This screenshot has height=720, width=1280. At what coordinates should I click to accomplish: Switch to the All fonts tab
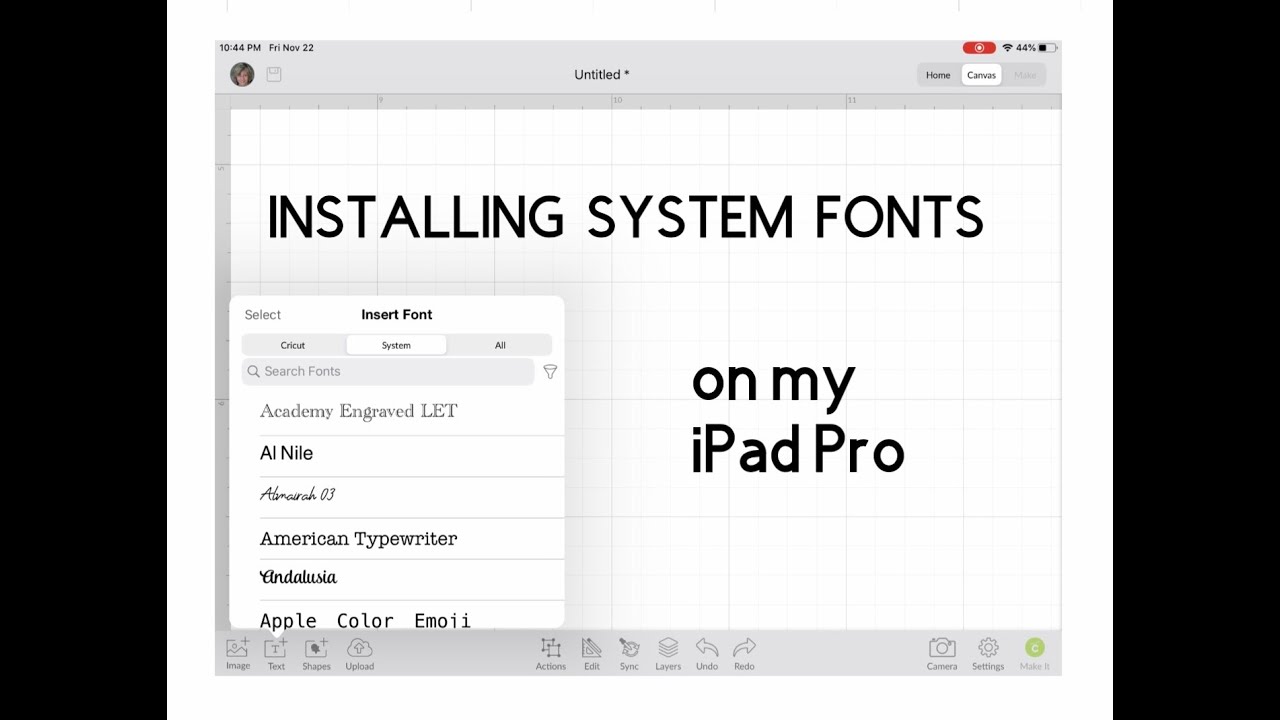[500, 345]
